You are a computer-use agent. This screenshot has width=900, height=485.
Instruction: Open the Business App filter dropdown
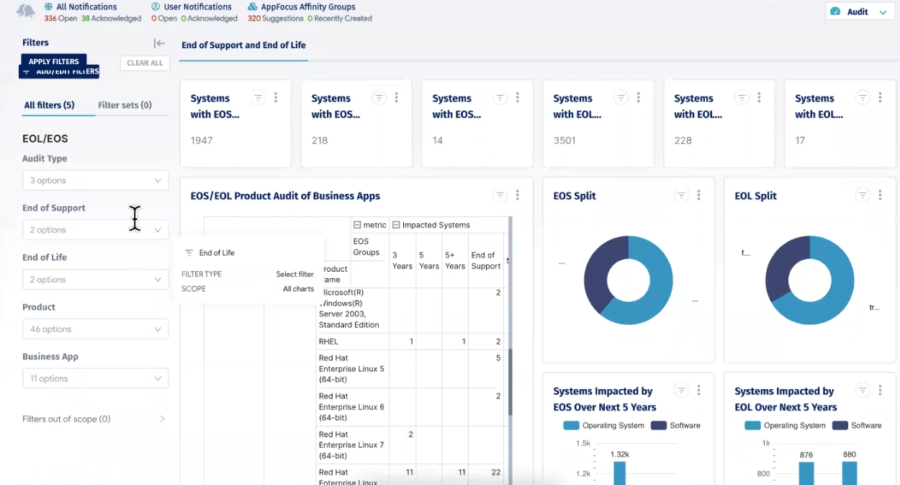click(95, 379)
